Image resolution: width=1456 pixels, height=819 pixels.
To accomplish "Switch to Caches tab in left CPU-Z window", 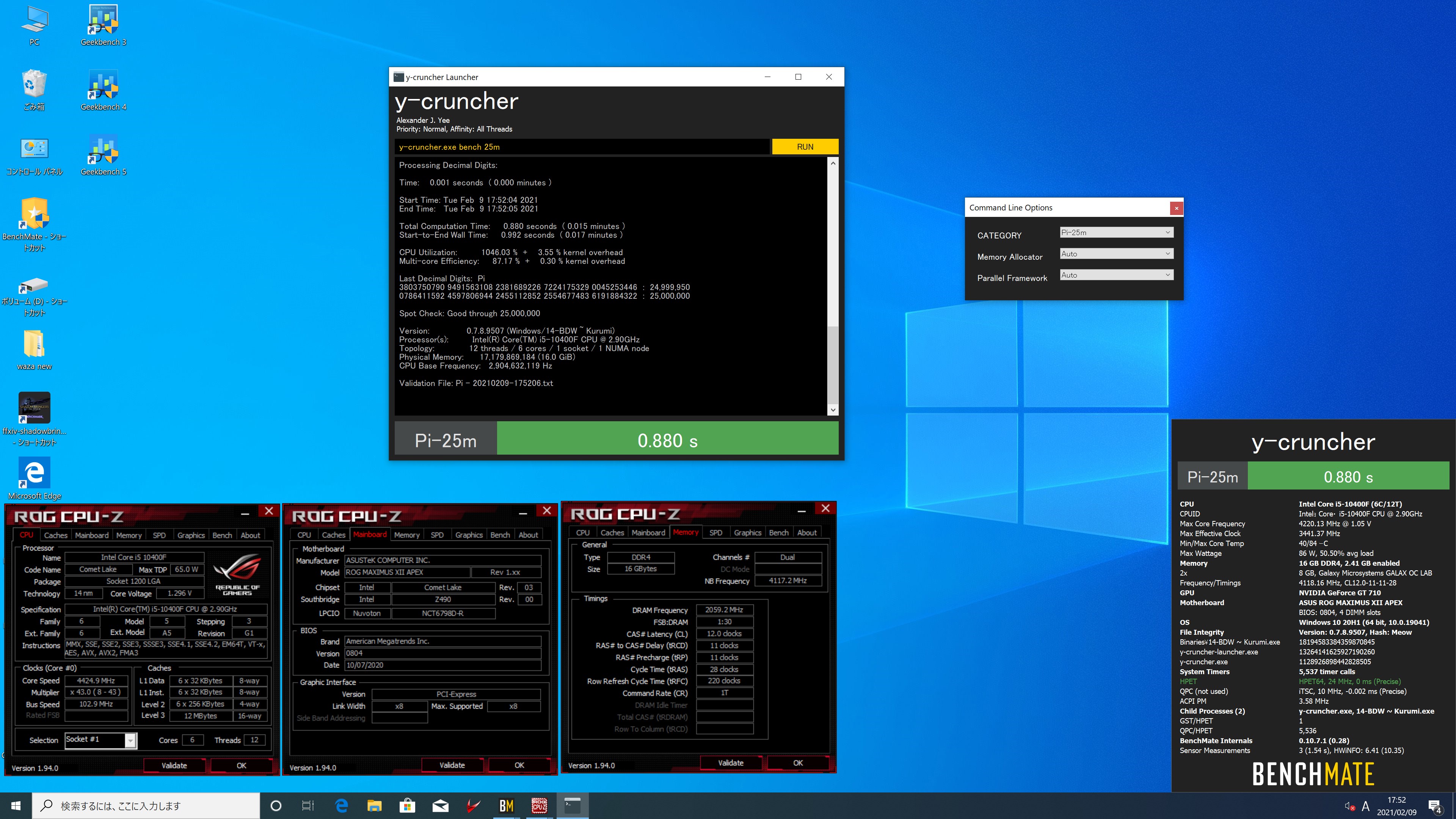I will (x=55, y=535).
